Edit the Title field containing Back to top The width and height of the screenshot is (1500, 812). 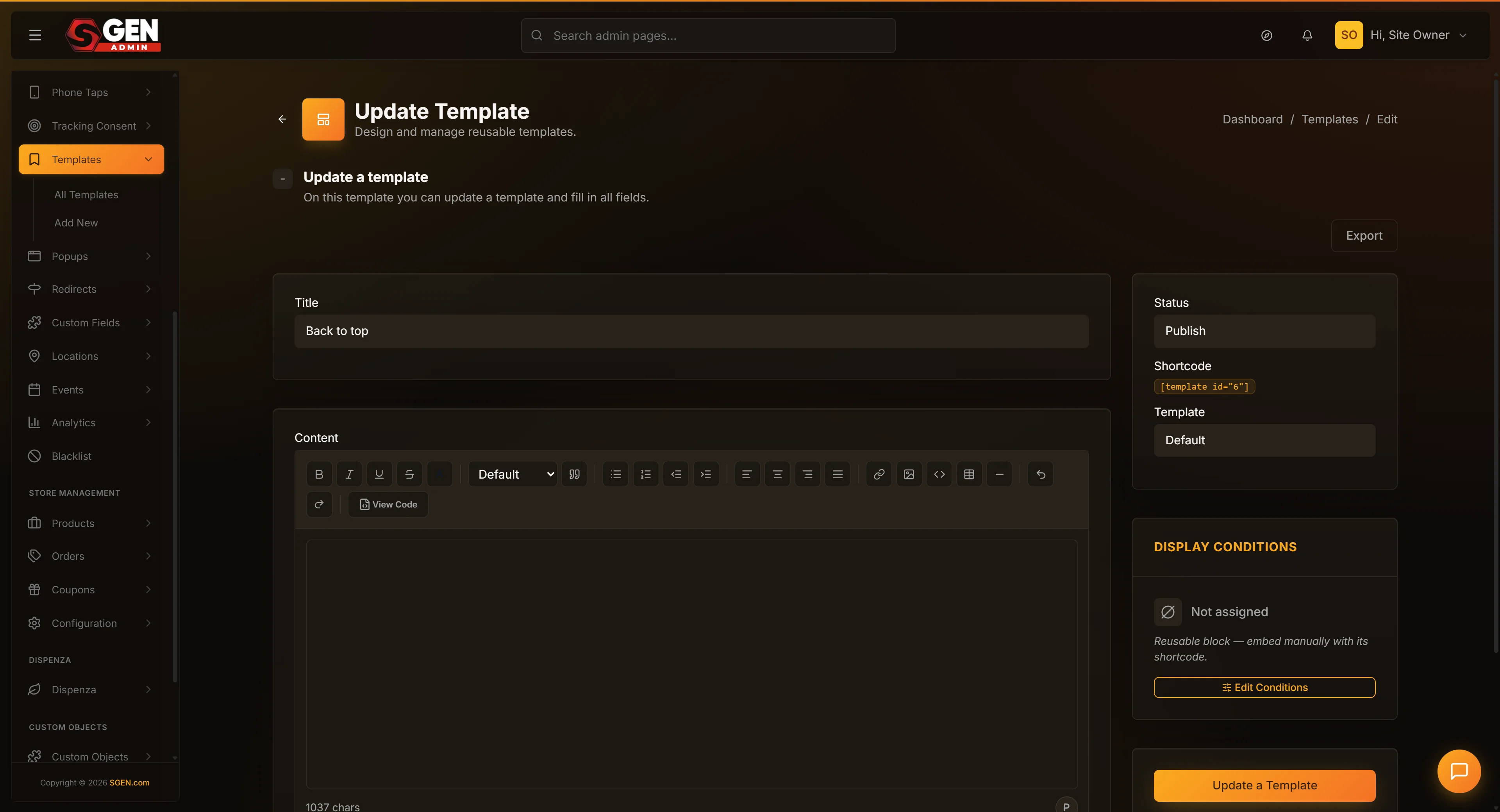[x=691, y=331]
